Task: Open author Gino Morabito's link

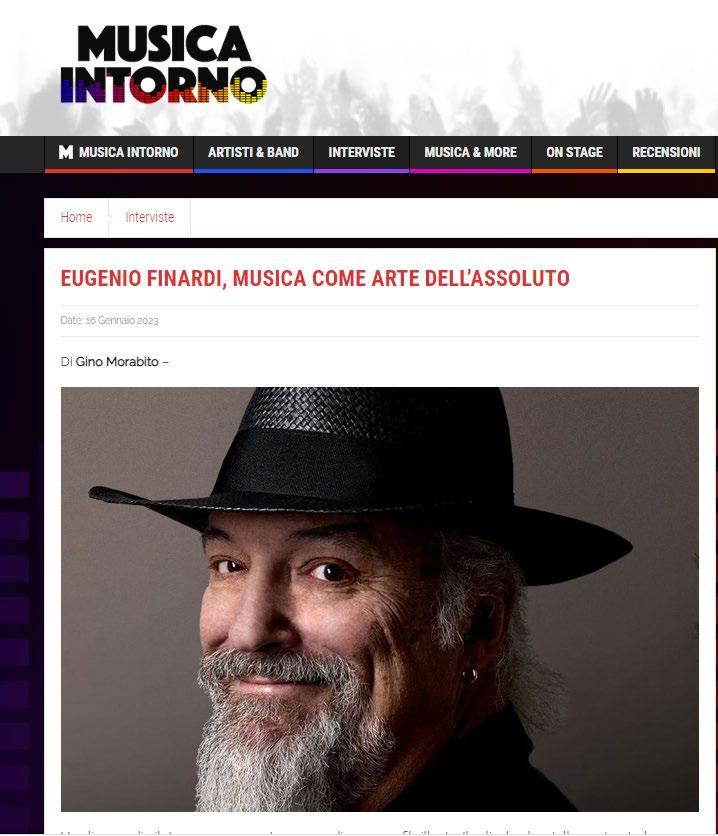Action: click(x=117, y=361)
